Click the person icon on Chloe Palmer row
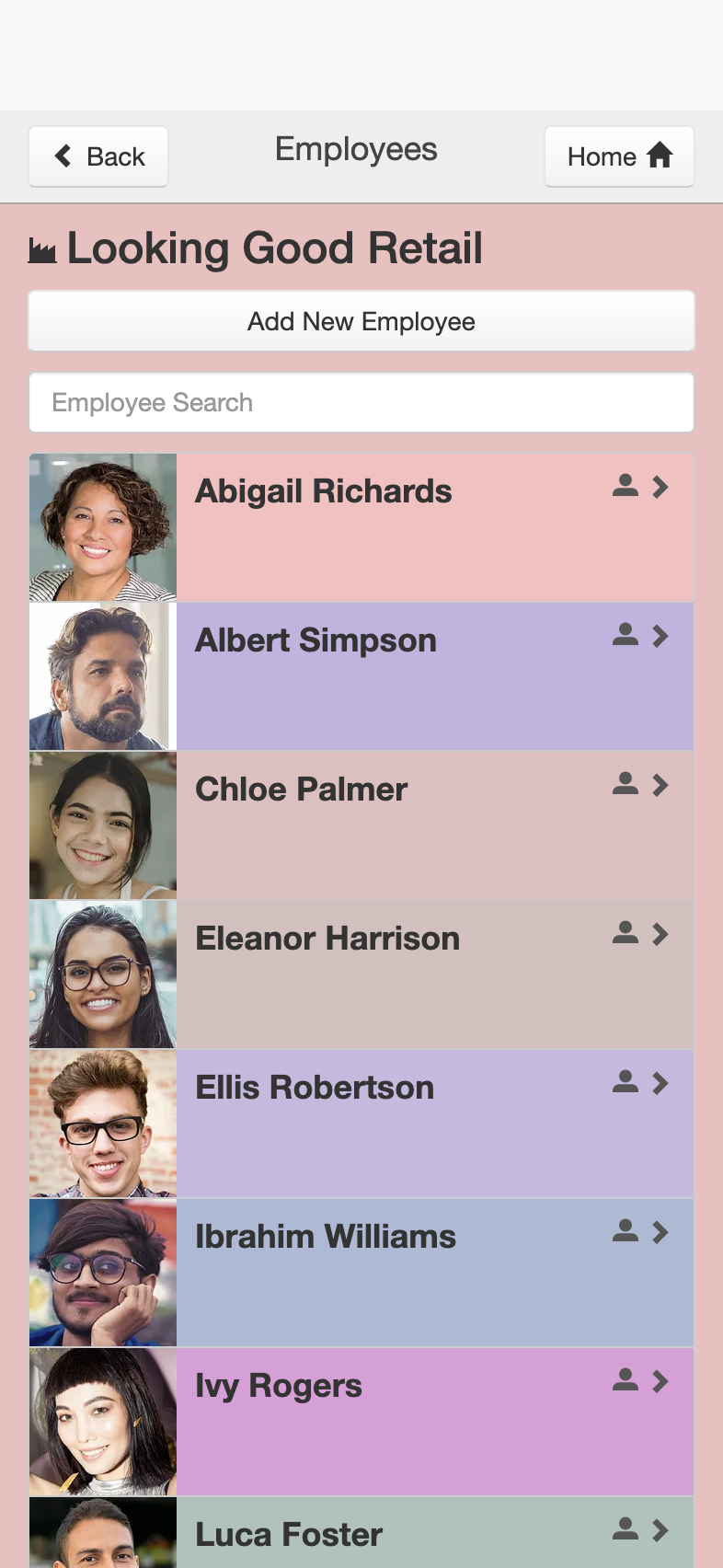The image size is (723, 1568). coord(625,784)
